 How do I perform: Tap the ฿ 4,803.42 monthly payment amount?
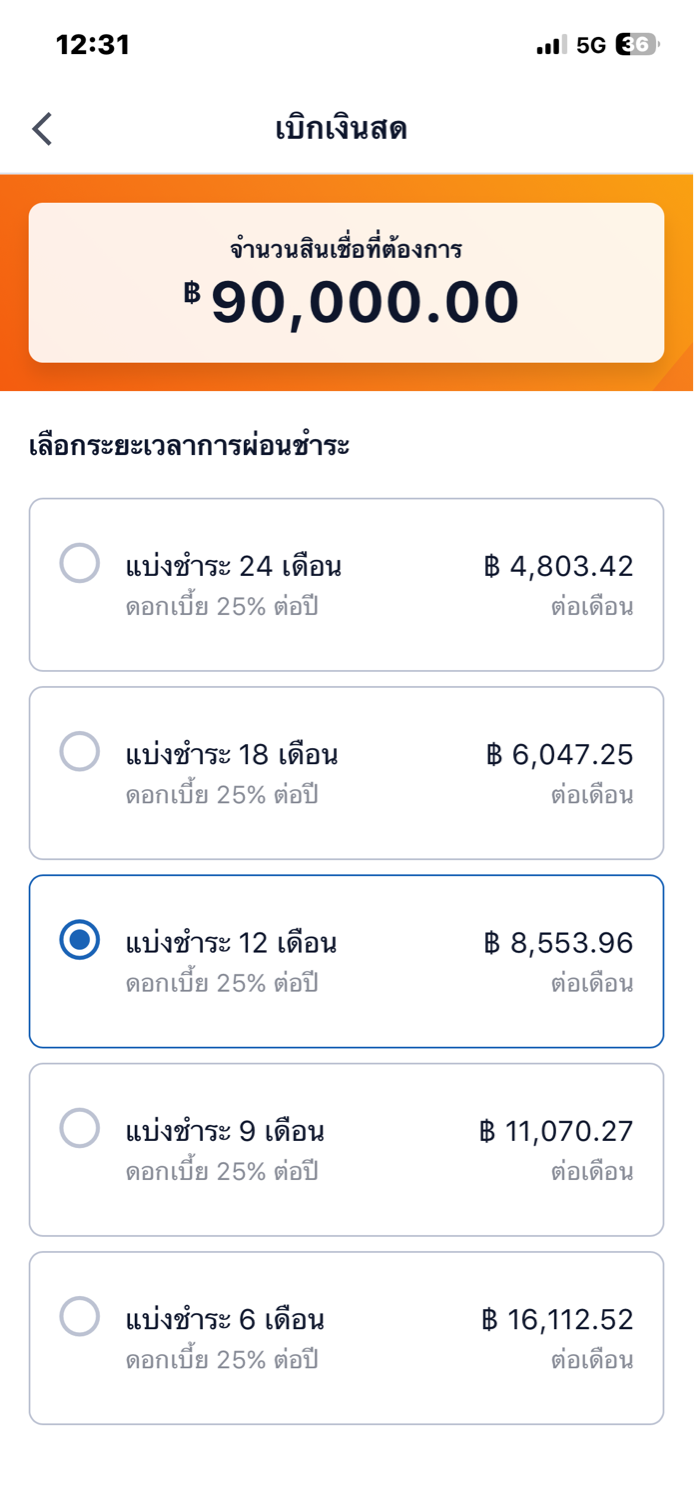559,567
